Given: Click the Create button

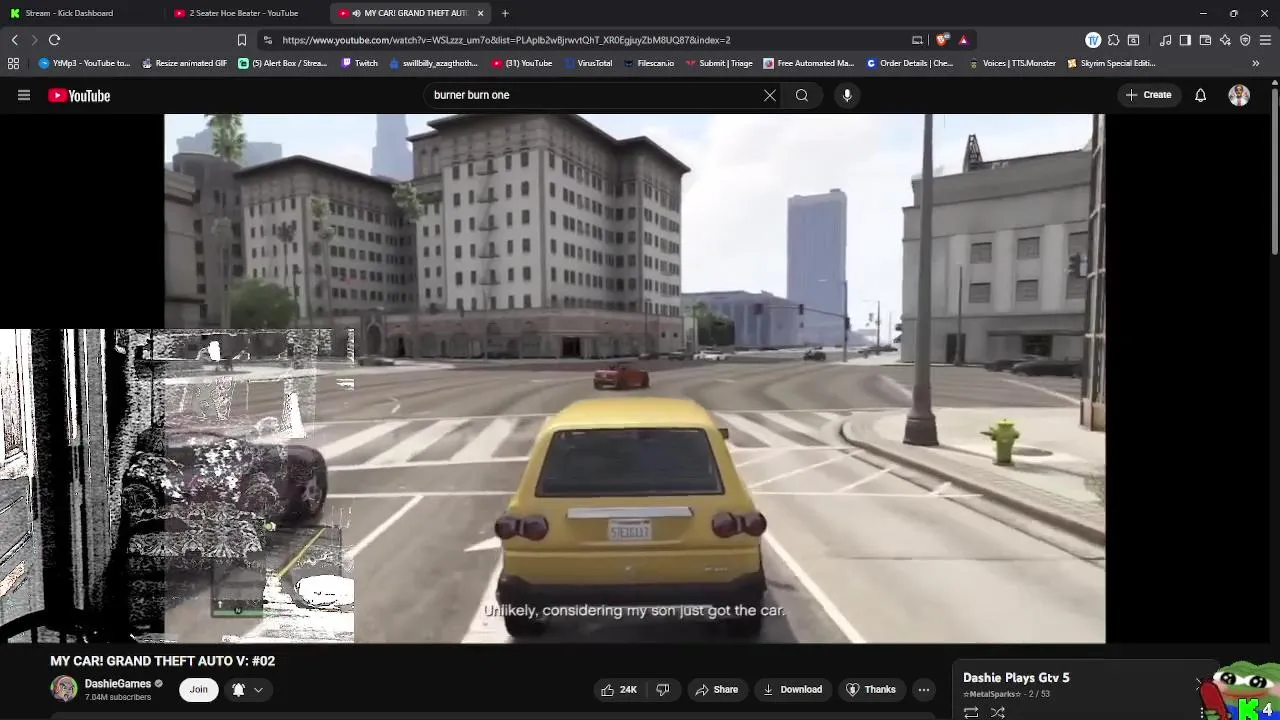Looking at the screenshot, I should click(x=1148, y=95).
